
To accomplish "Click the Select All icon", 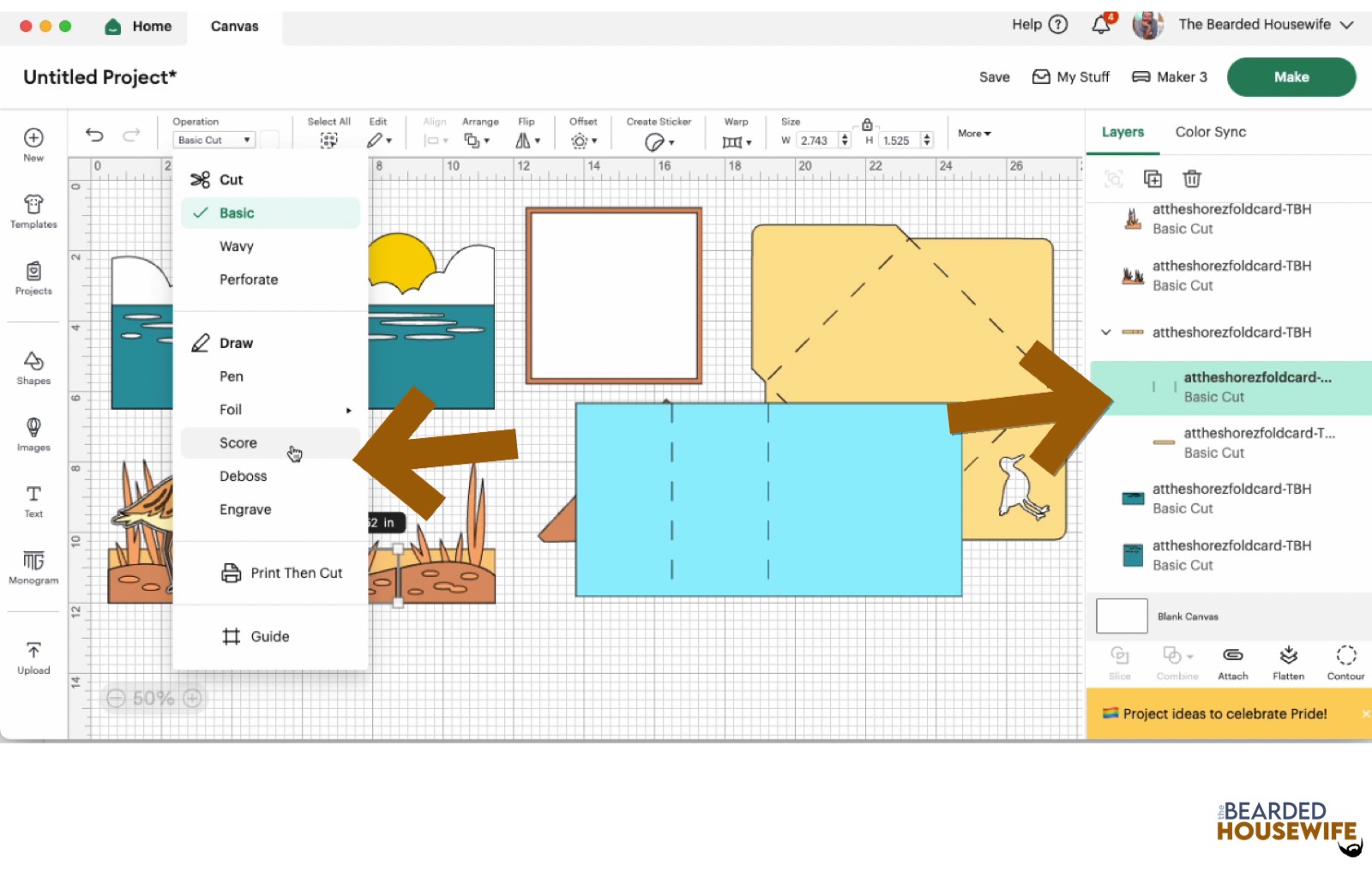I will click(328, 141).
